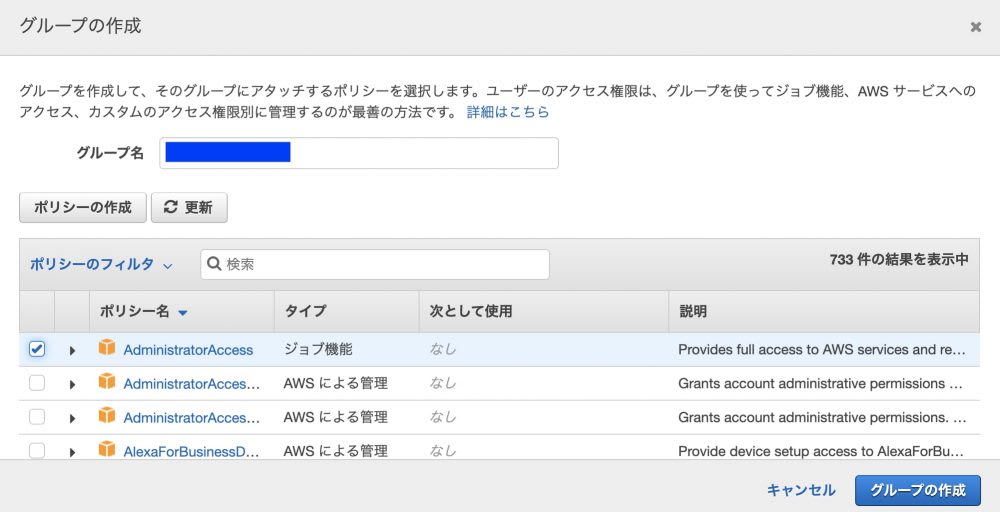
Task: Click the description 'Provides full access to AWS services'
Action: click(821, 349)
